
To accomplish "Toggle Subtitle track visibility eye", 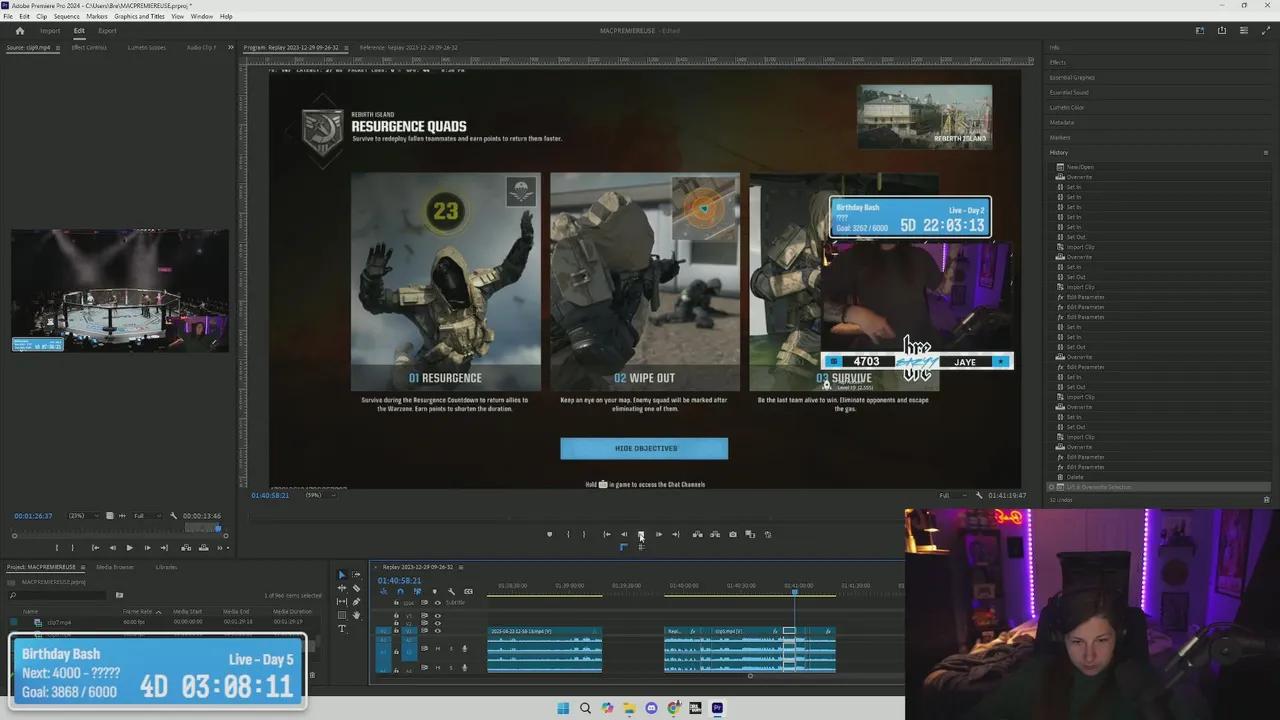I will [437, 603].
